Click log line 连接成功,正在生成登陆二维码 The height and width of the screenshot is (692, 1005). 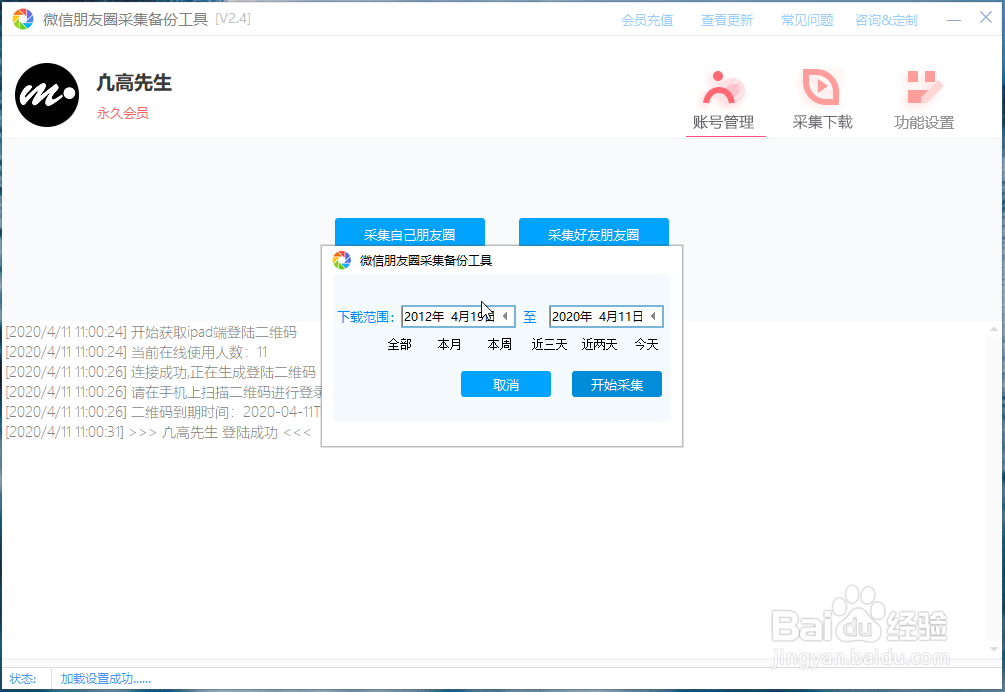tap(160, 372)
